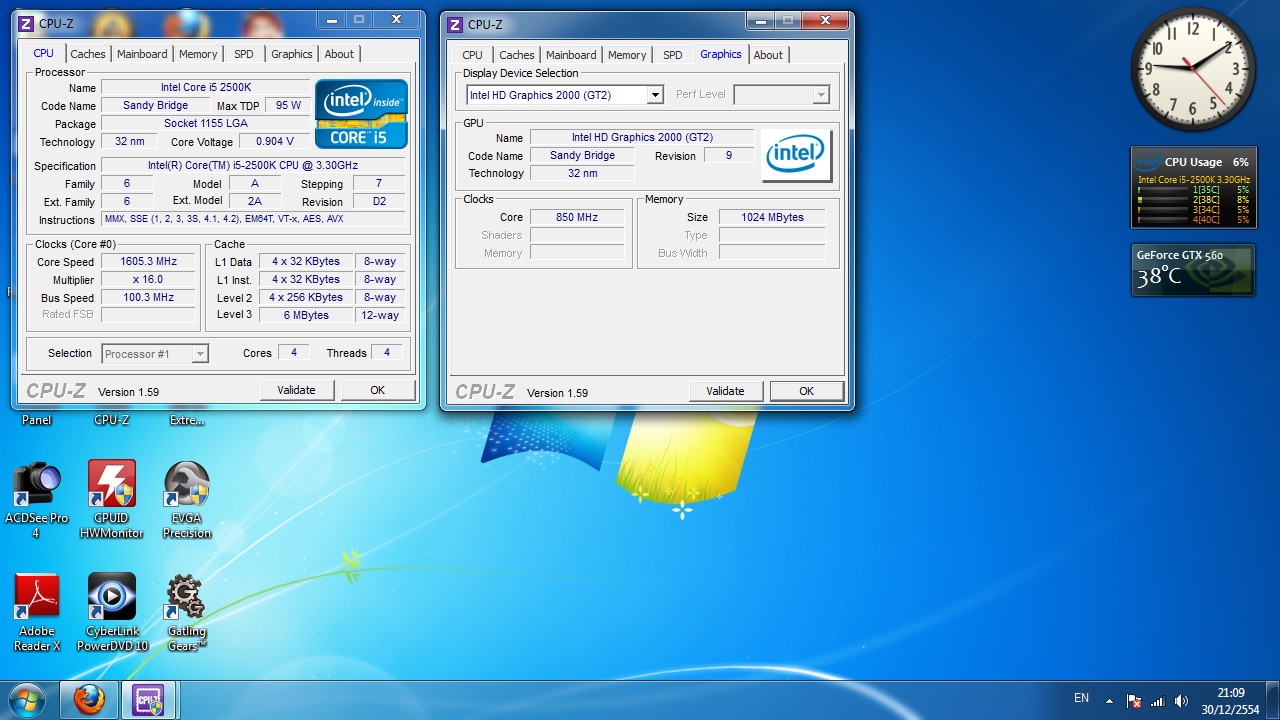
Task: Click the core 1 usage bar in CPU gadget
Action: [1162, 189]
